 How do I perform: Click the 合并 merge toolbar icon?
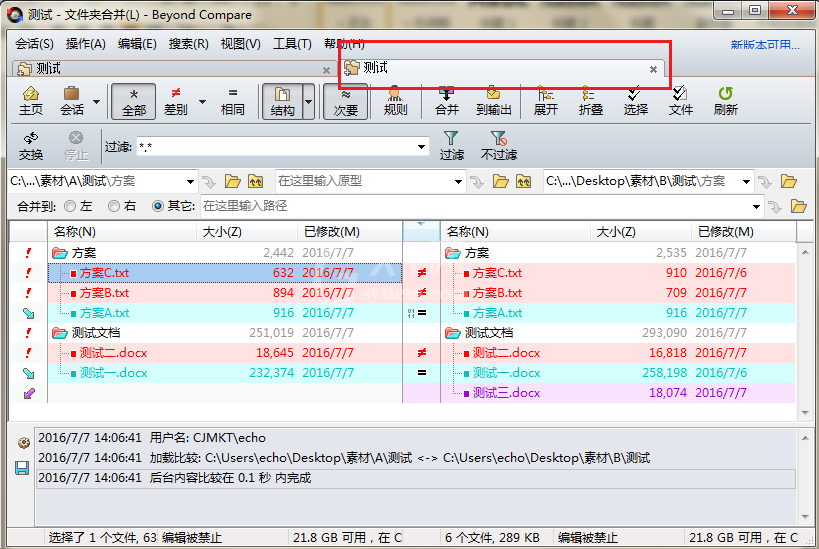(x=447, y=101)
